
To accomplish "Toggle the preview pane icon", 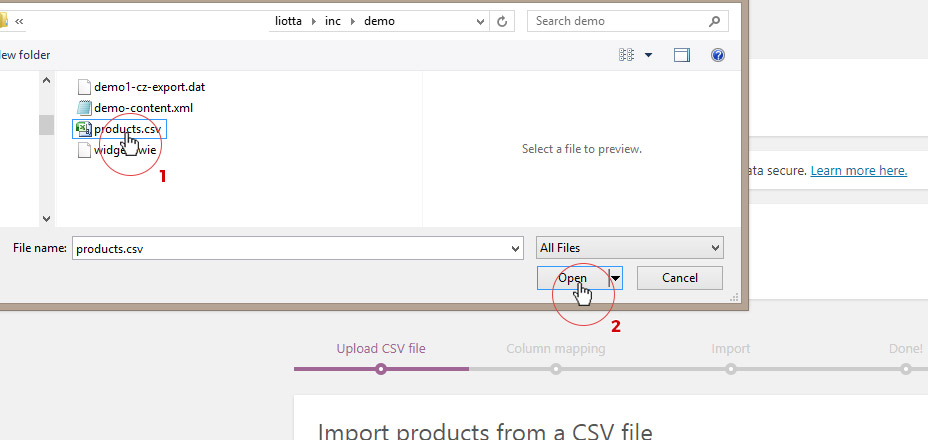I will point(682,55).
